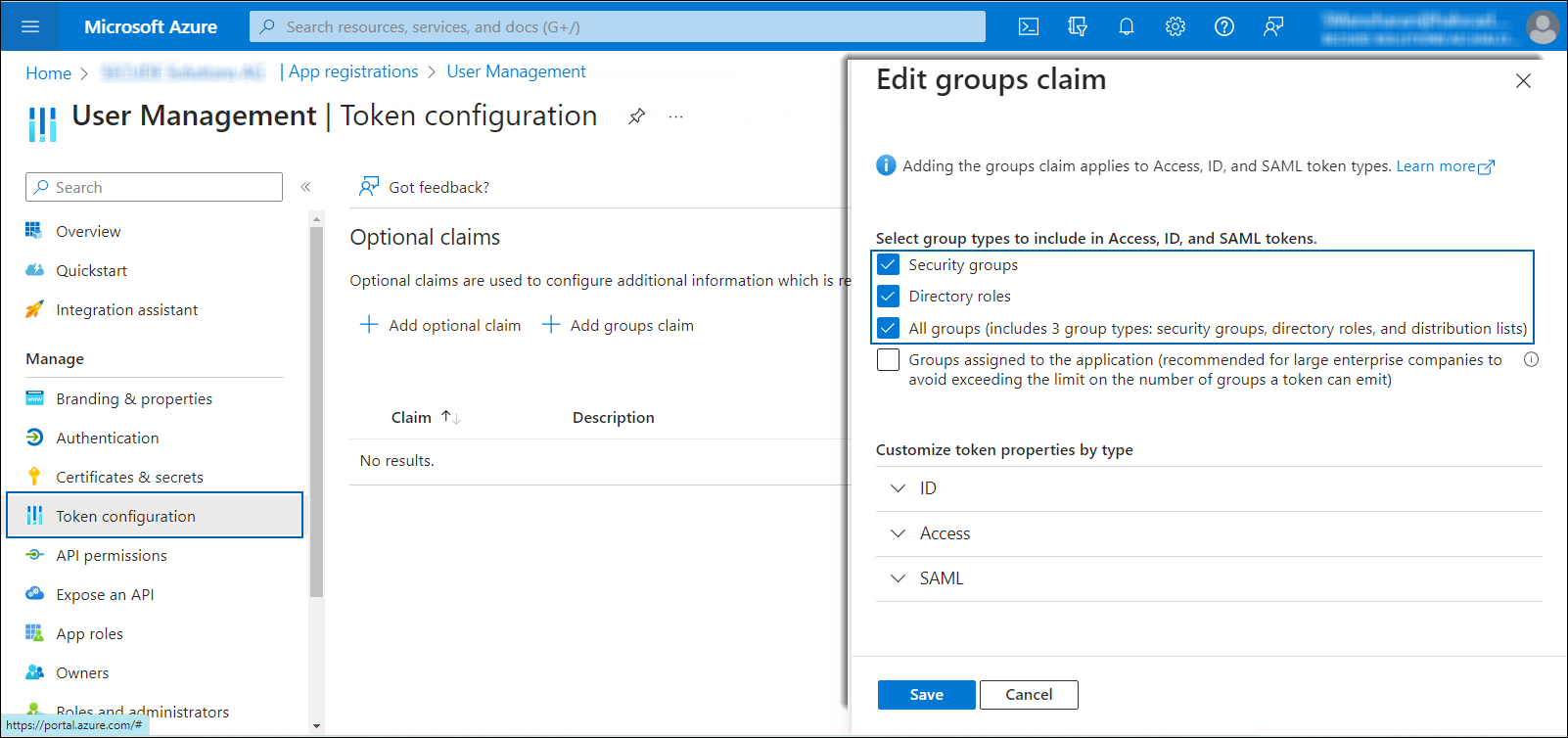Click the help question mark icon
Viewport: 1568px width, 738px height.
tap(1224, 26)
